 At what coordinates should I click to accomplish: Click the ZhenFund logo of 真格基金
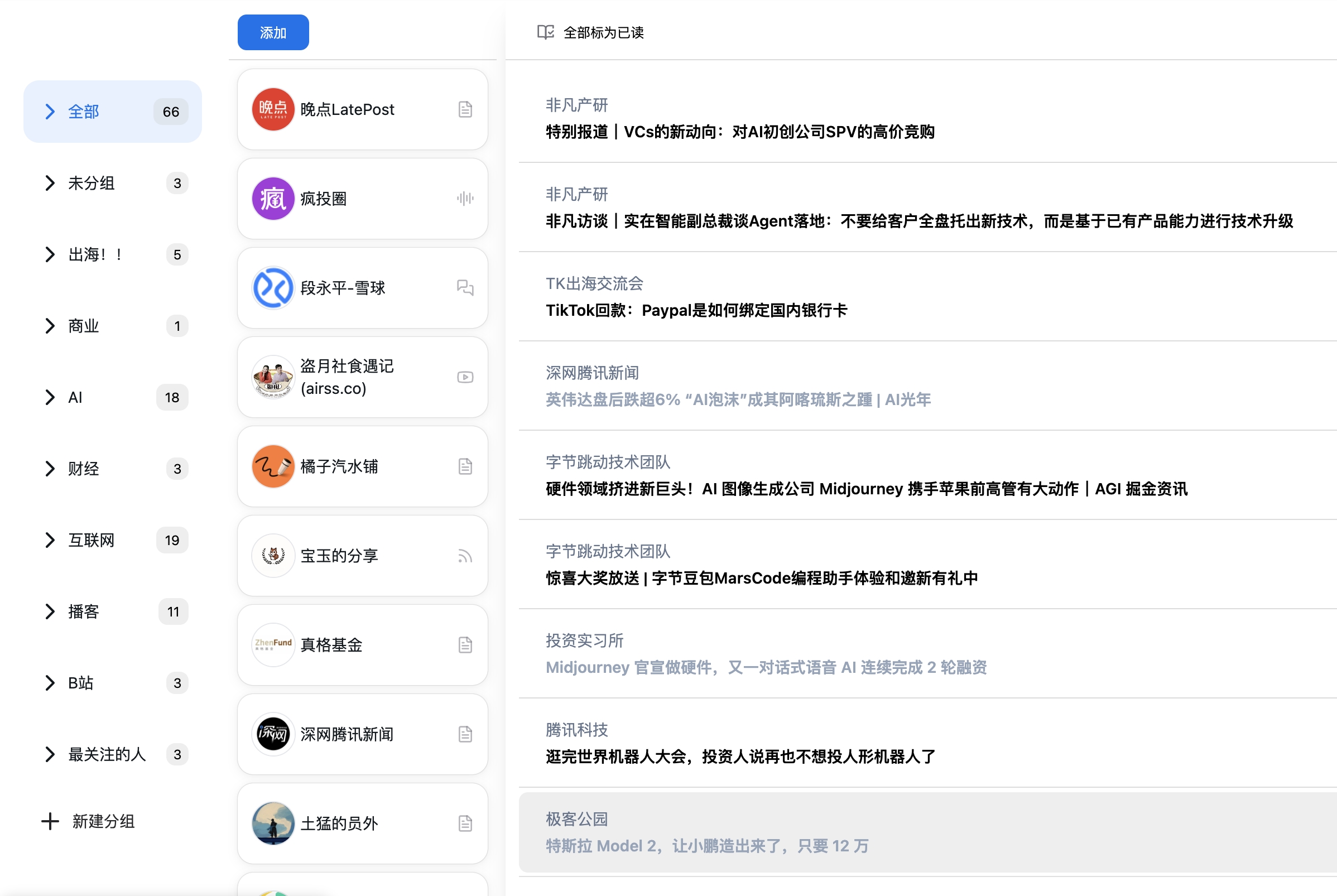[x=273, y=644]
